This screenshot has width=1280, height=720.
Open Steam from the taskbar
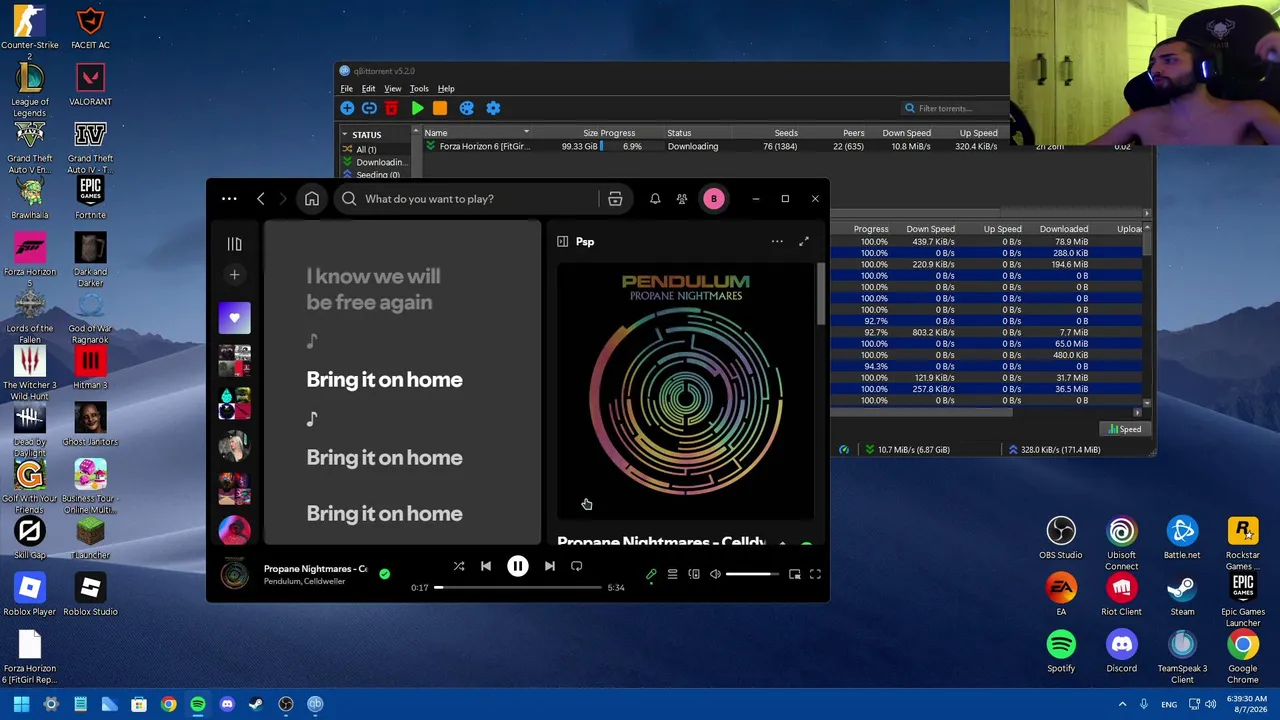tap(256, 704)
